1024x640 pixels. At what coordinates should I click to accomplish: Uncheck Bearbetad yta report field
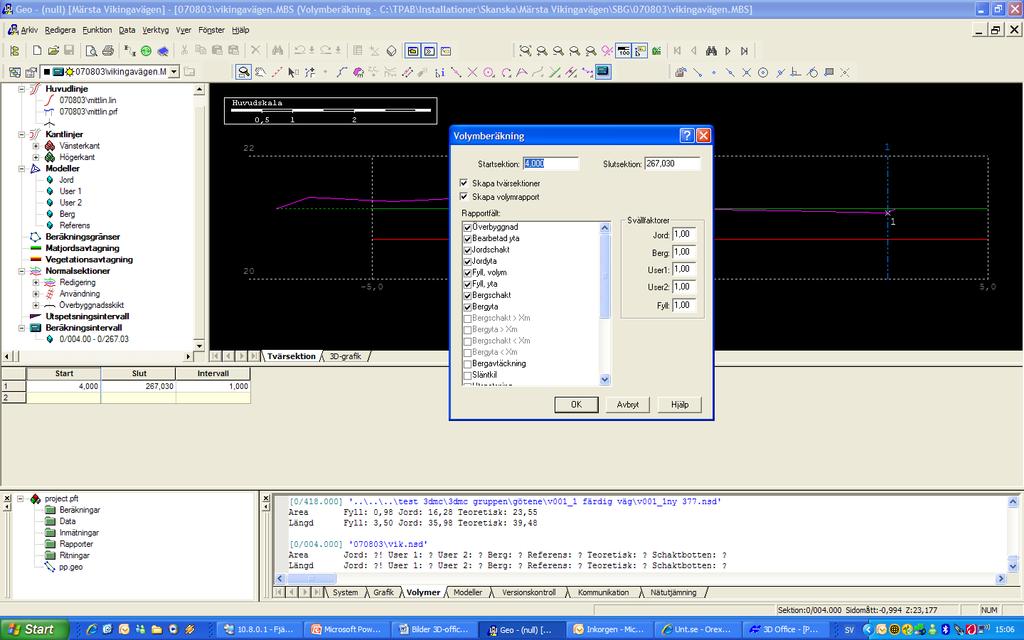(468, 238)
